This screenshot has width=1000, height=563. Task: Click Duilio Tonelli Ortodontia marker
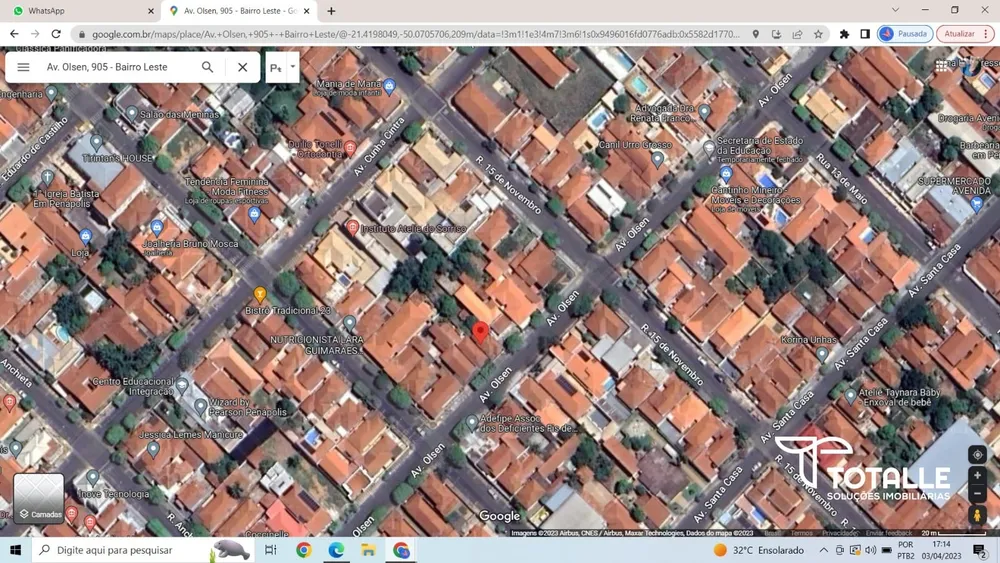(350, 149)
